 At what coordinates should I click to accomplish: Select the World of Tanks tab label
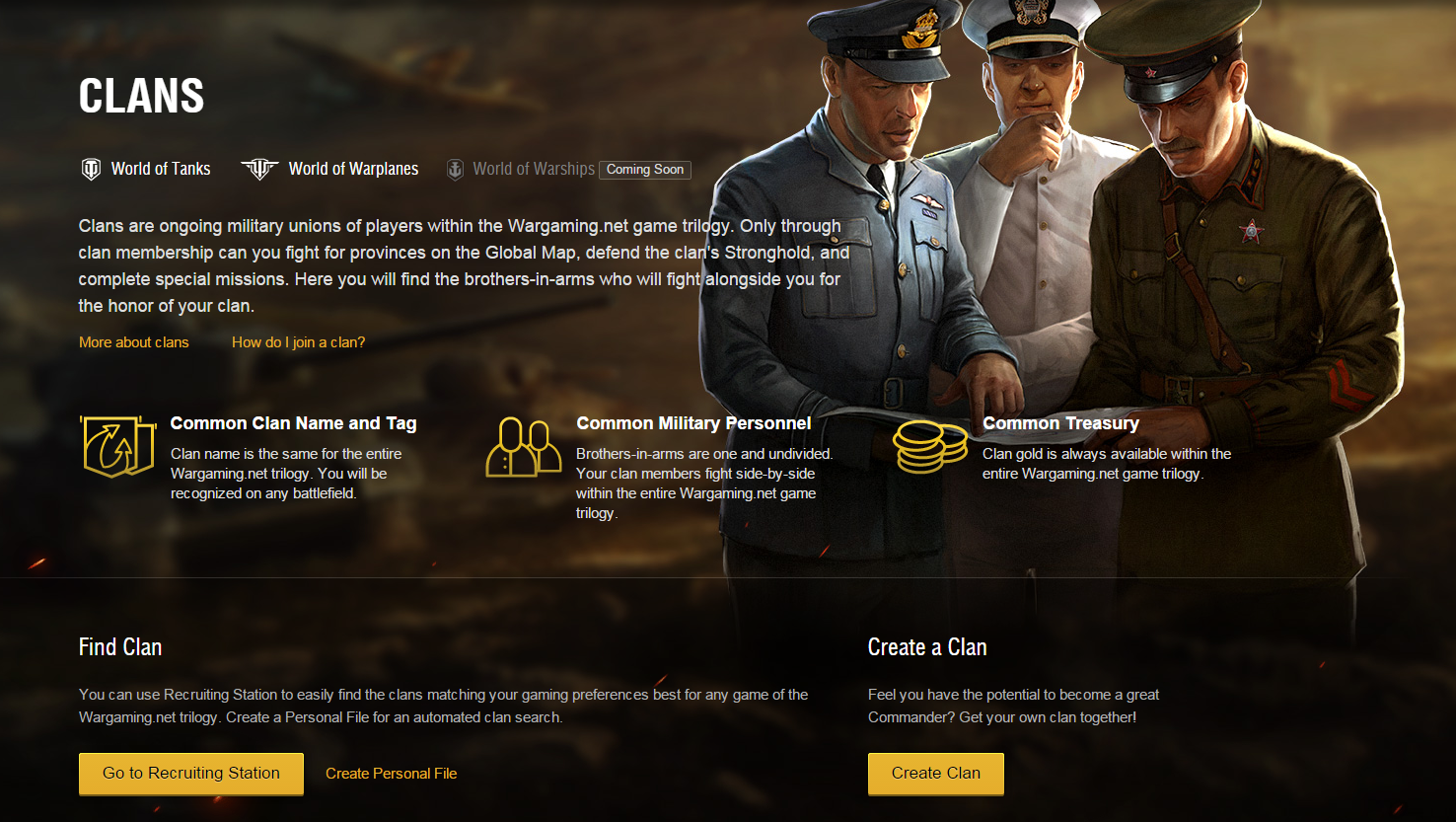tap(161, 169)
